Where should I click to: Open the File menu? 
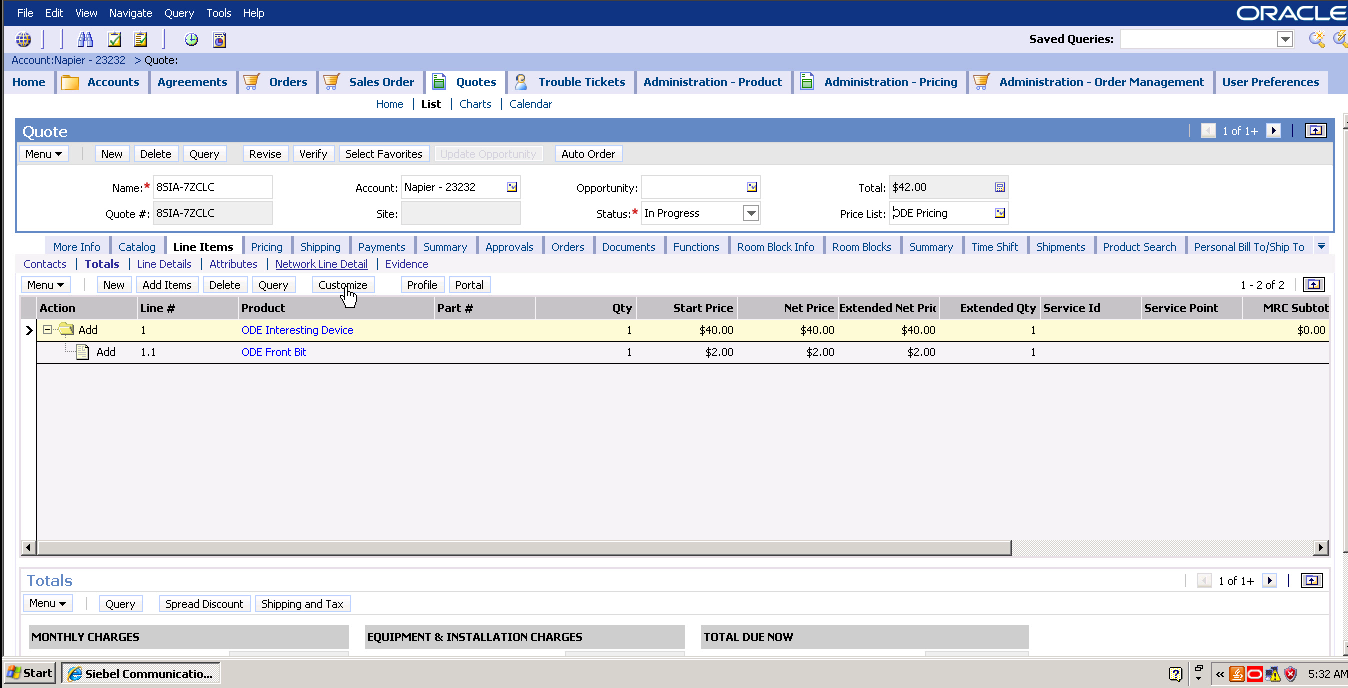coord(25,13)
